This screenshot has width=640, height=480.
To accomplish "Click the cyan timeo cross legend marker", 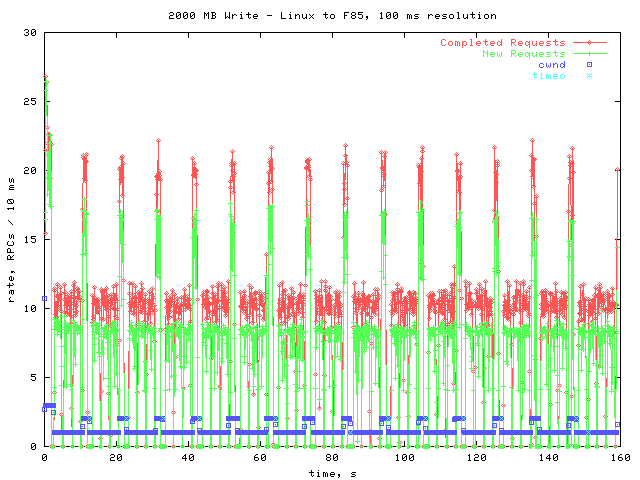I will [x=589, y=76].
